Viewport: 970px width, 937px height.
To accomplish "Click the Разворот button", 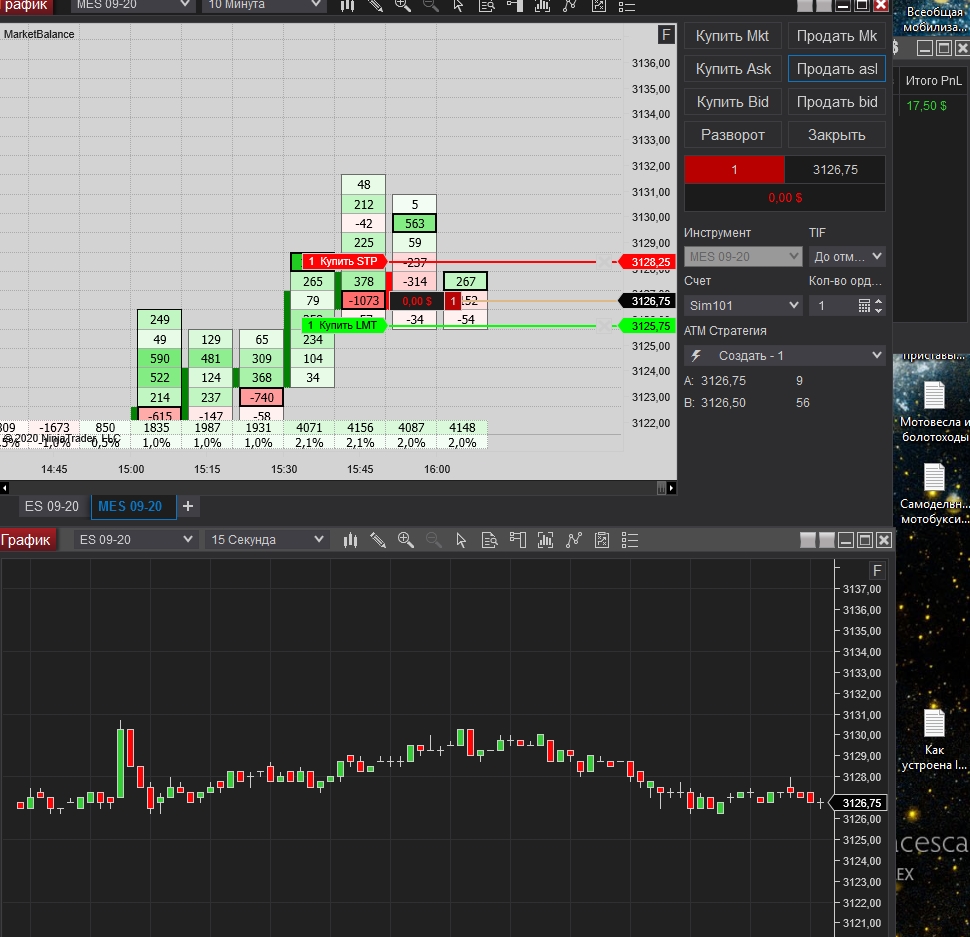I will tap(732, 135).
